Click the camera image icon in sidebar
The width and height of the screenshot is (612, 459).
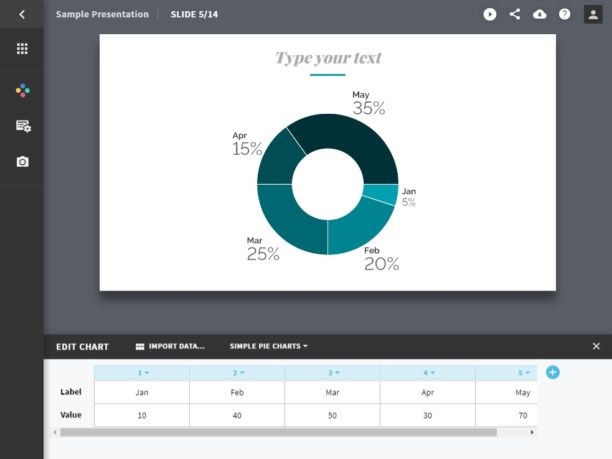pyautogui.click(x=23, y=161)
